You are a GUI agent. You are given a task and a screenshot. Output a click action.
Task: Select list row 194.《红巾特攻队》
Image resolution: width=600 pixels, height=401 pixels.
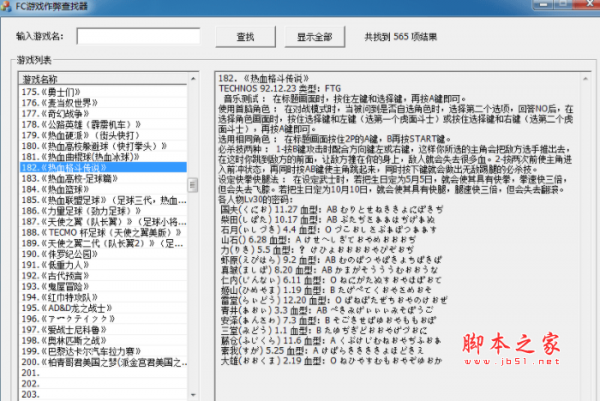coord(103,297)
